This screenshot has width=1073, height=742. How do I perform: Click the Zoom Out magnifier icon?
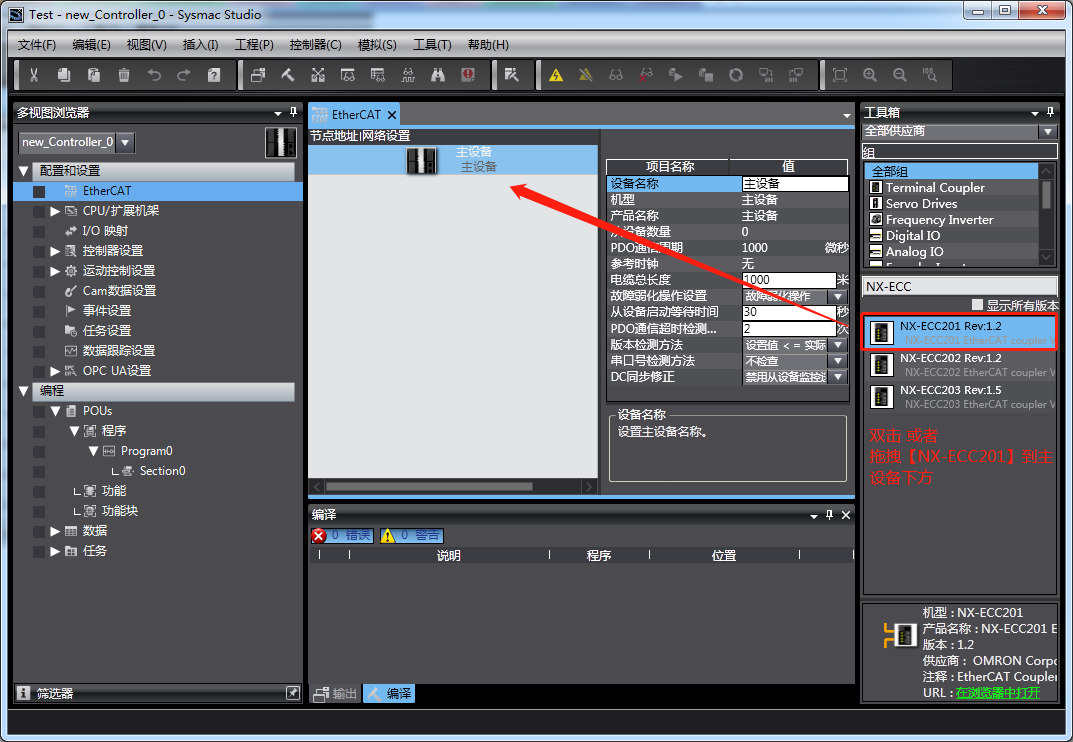pos(900,75)
